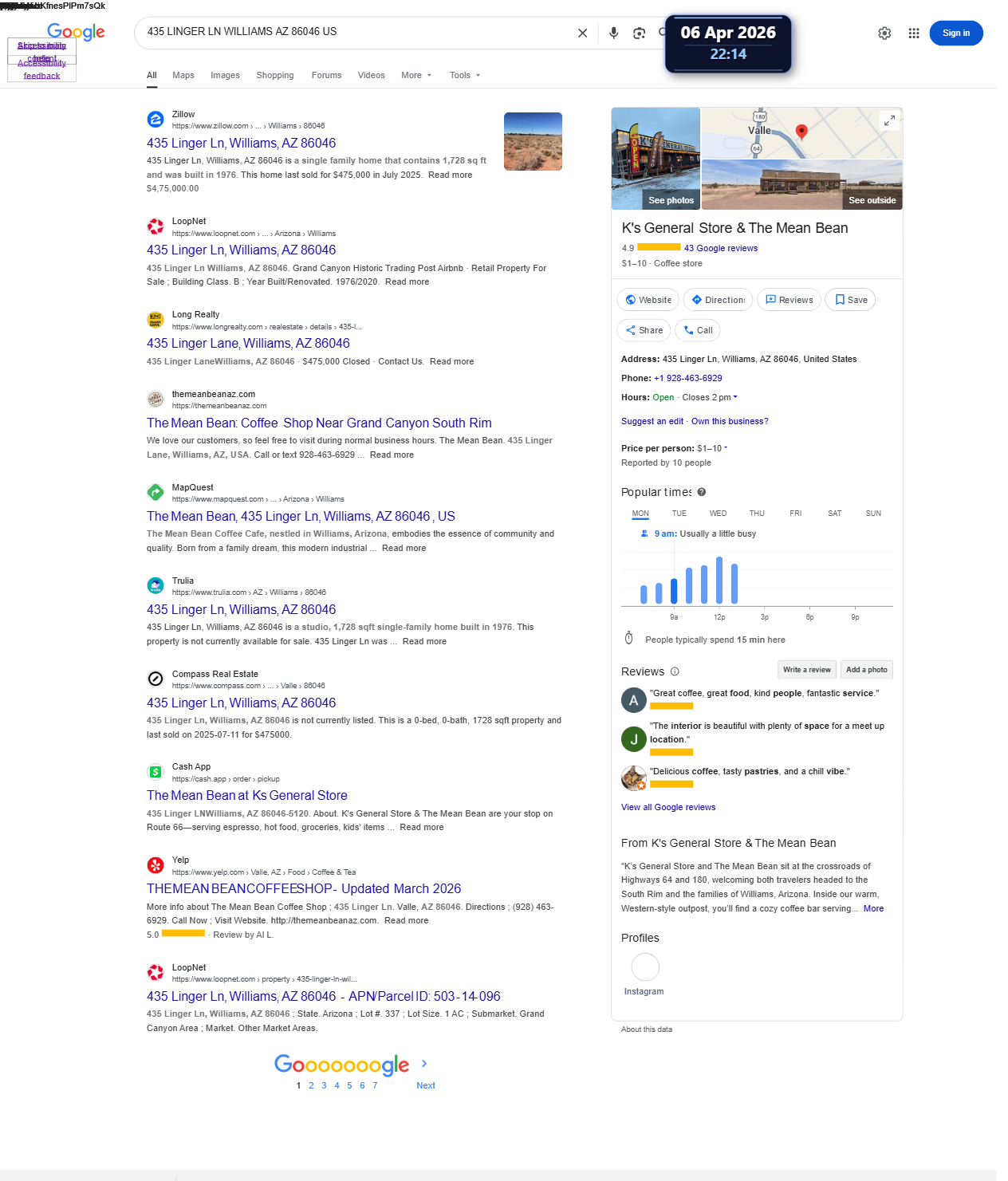Click the Next results link

[x=426, y=1085]
